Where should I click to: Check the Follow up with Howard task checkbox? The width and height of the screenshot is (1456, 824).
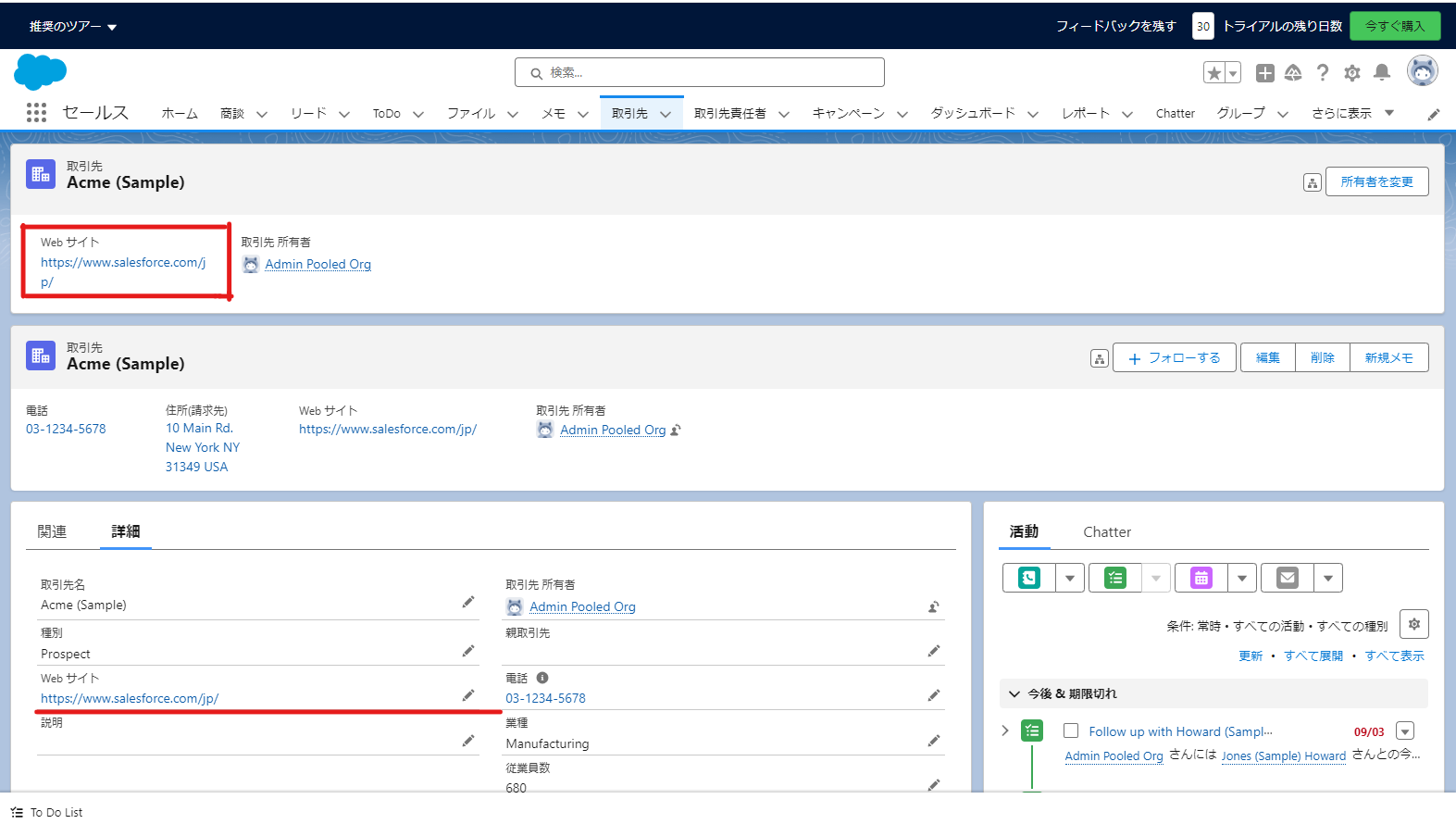coord(1071,730)
